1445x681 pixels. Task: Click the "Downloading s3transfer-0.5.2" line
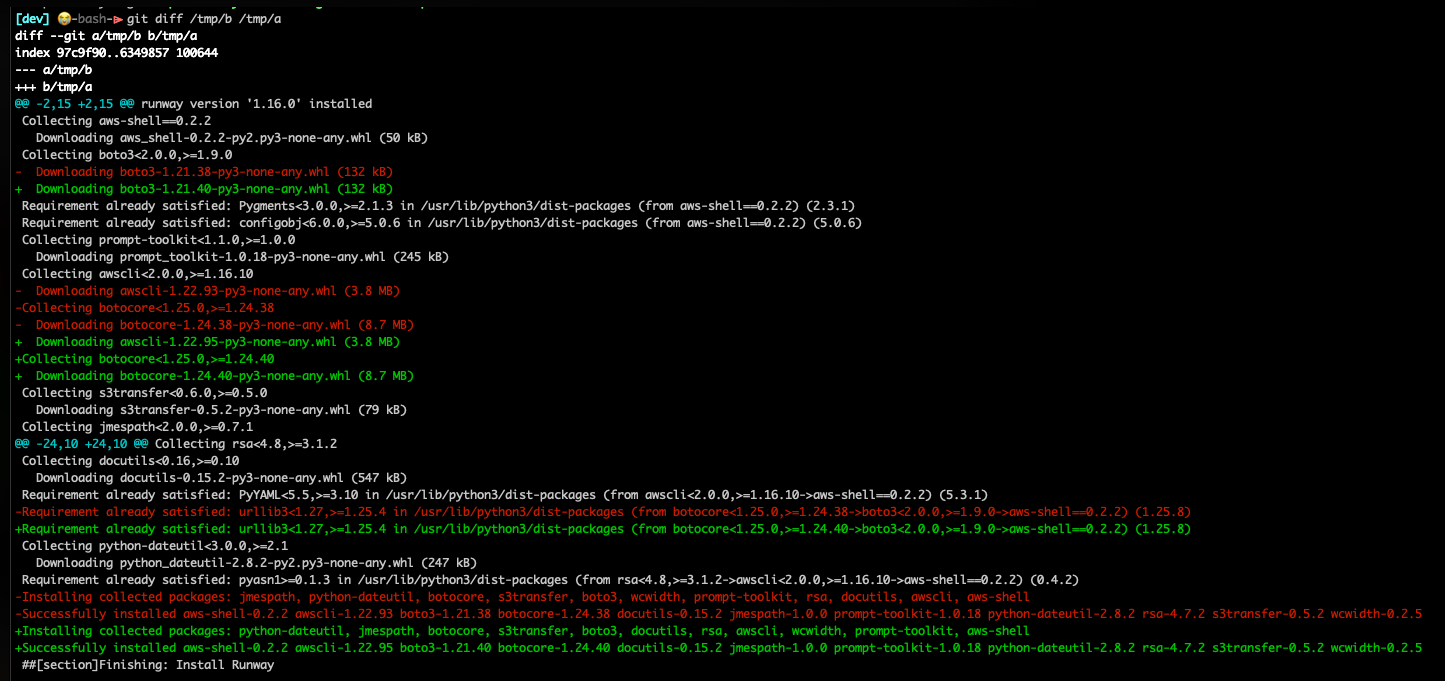tap(222, 410)
